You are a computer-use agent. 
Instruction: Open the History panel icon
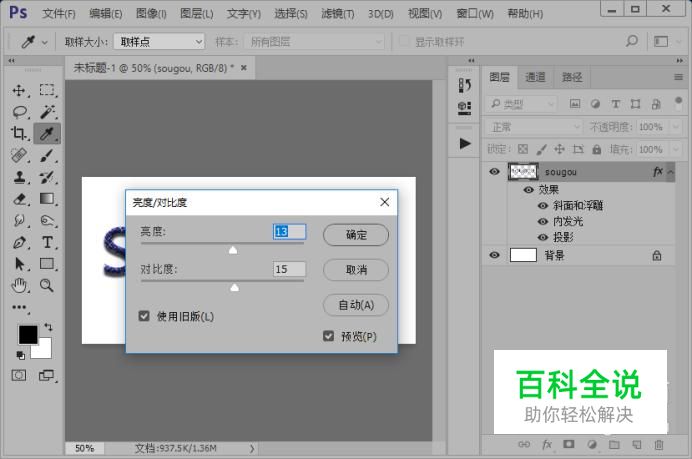464,85
